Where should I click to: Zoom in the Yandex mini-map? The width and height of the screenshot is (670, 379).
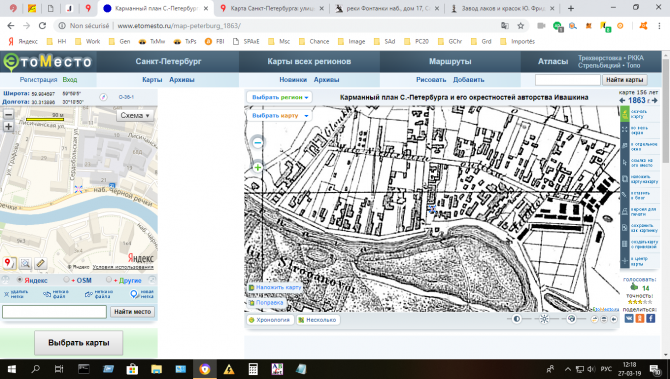coord(8,126)
